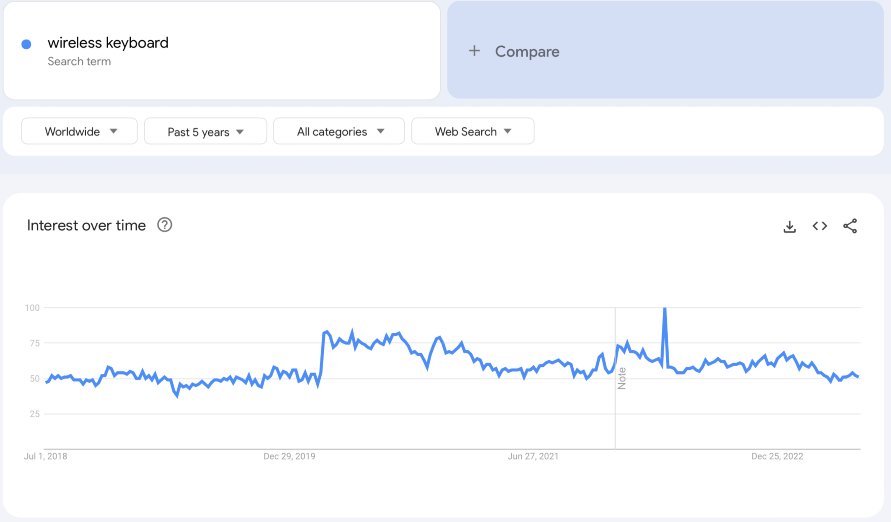Image resolution: width=891 pixels, height=522 pixels.
Task: Click the peak spike reaching 100
Action: [664, 310]
